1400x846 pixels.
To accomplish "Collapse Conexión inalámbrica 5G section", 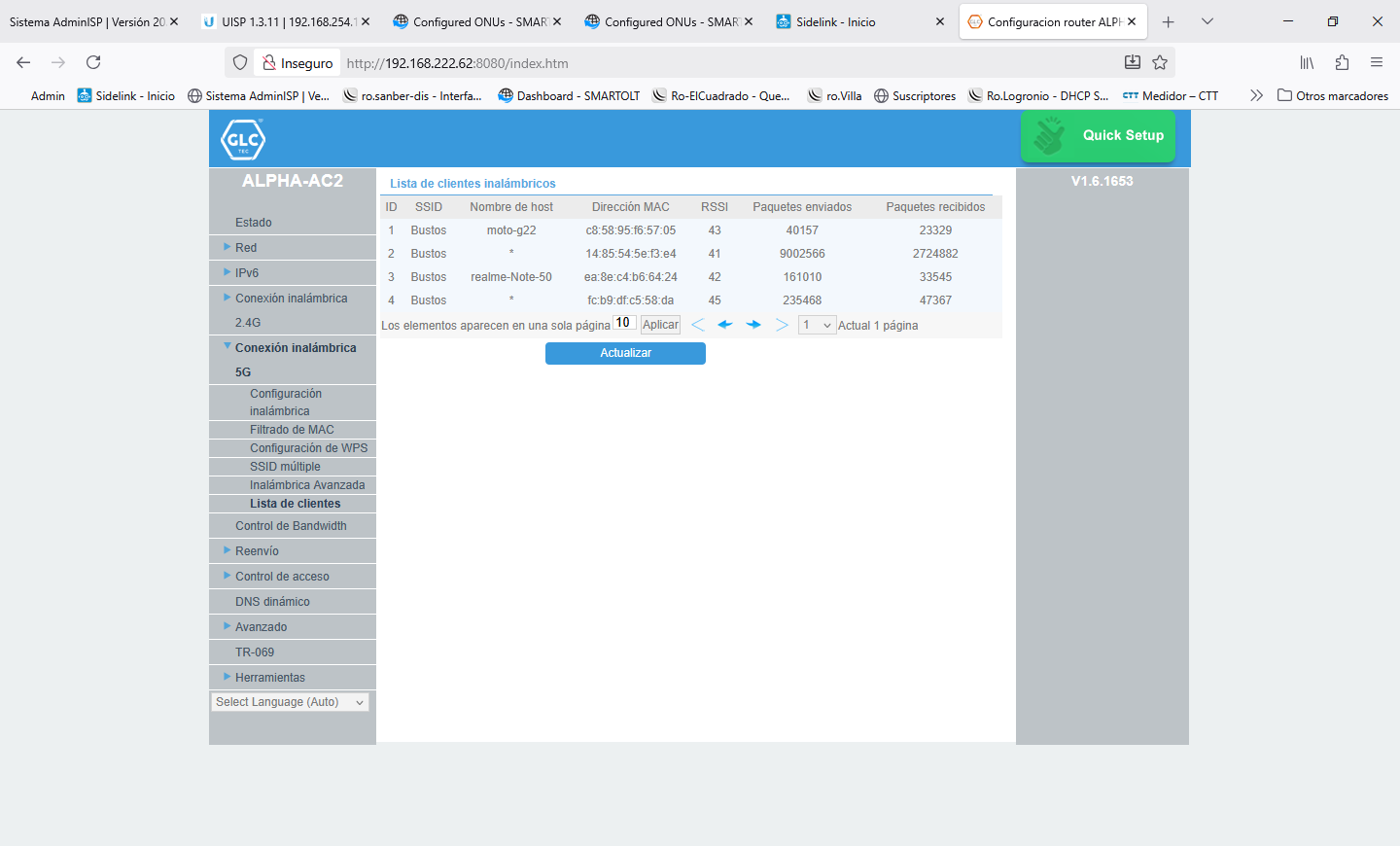I will coord(295,348).
